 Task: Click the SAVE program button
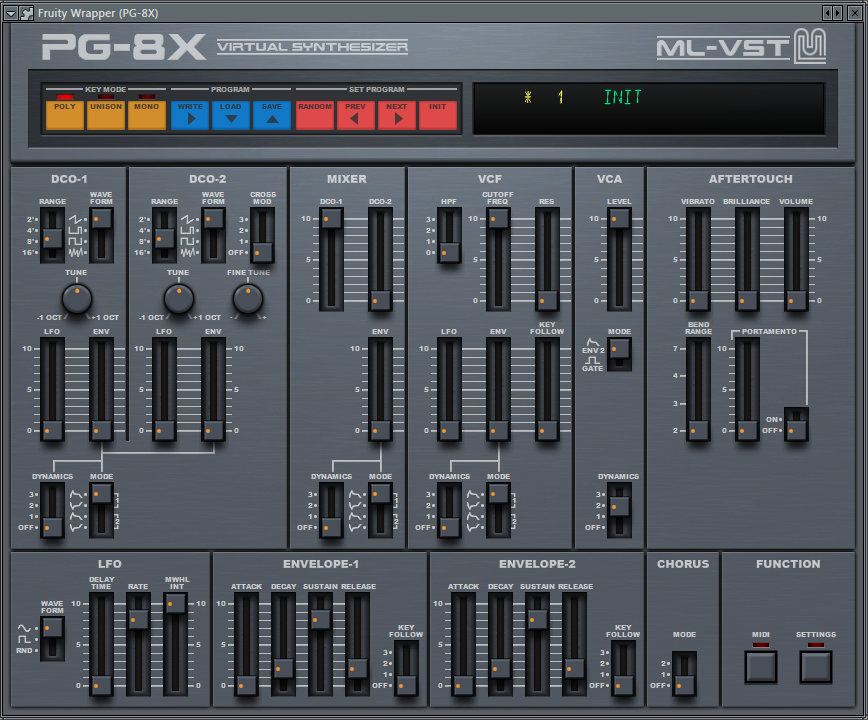click(x=272, y=115)
